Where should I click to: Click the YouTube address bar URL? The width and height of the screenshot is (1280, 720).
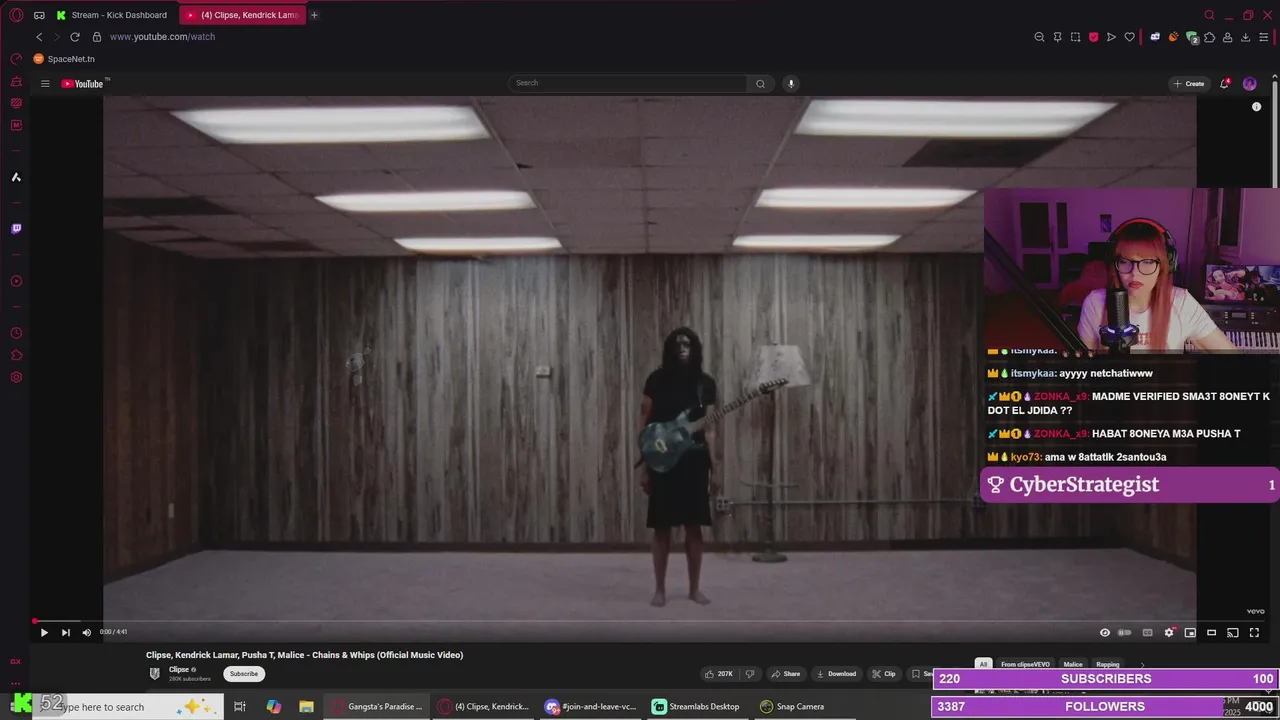click(x=162, y=37)
